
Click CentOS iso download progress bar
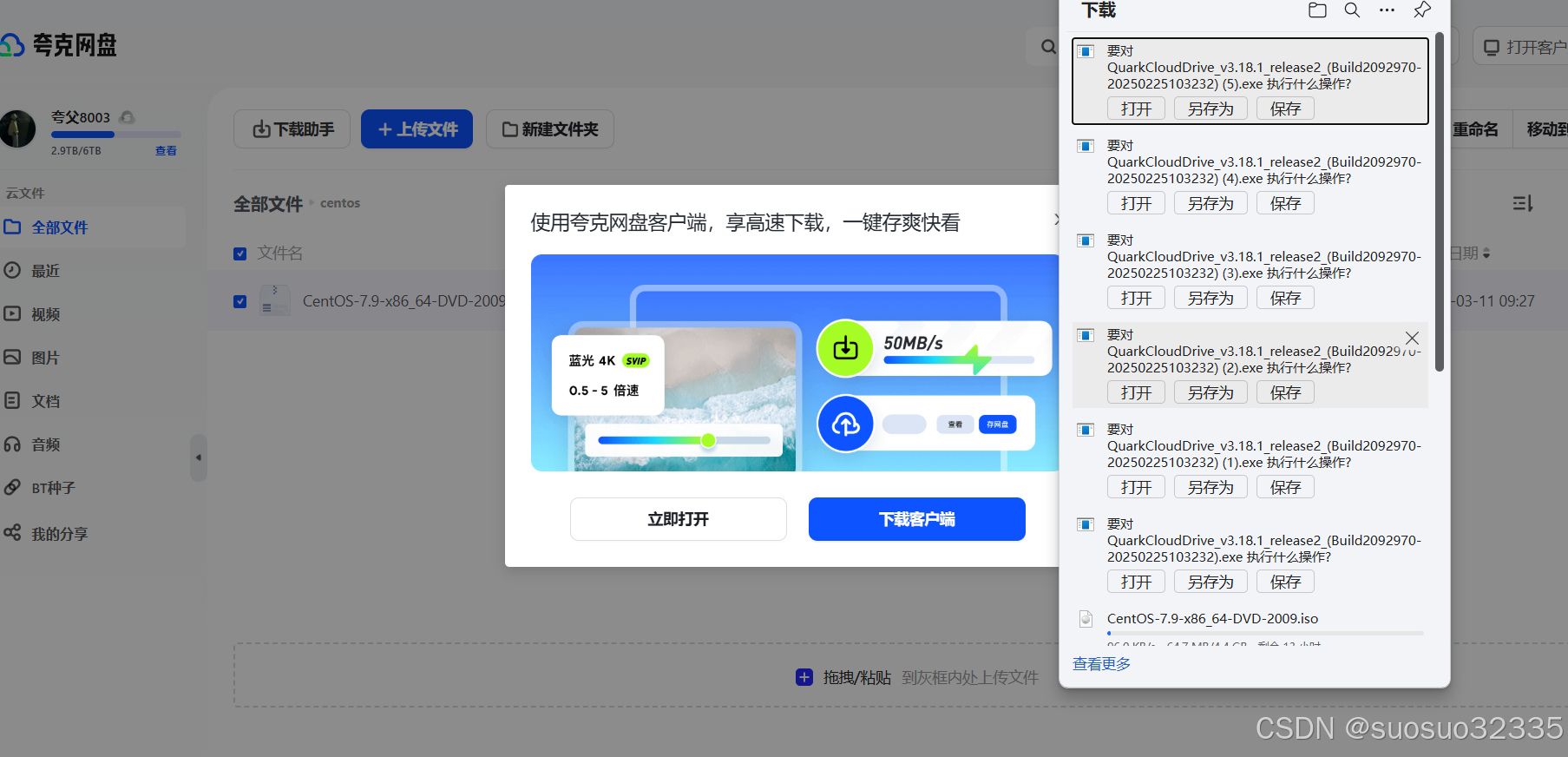coord(1265,634)
